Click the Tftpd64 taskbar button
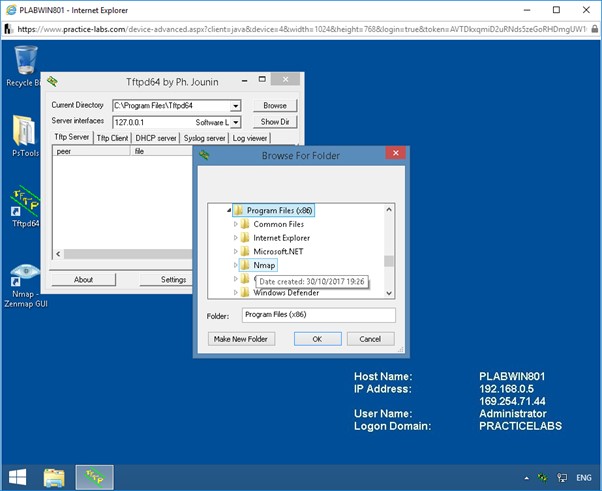This screenshot has height=491, width=602. [94, 477]
